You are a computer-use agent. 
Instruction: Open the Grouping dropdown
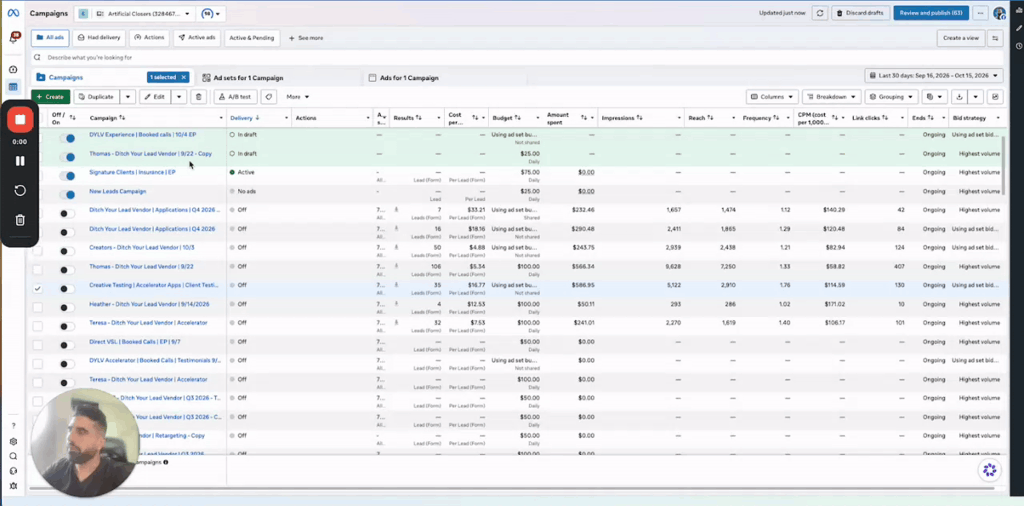click(x=891, y=97)
